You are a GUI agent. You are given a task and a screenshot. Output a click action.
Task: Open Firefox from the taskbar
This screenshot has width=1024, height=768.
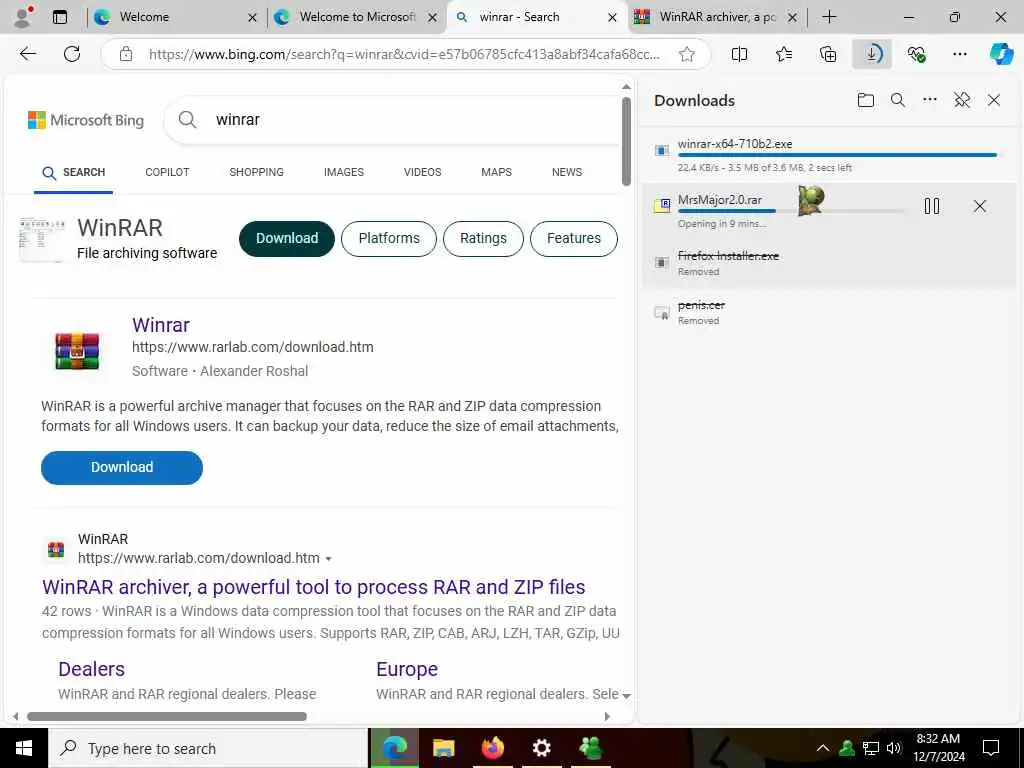pyautogui.click(x=493, y=748)
